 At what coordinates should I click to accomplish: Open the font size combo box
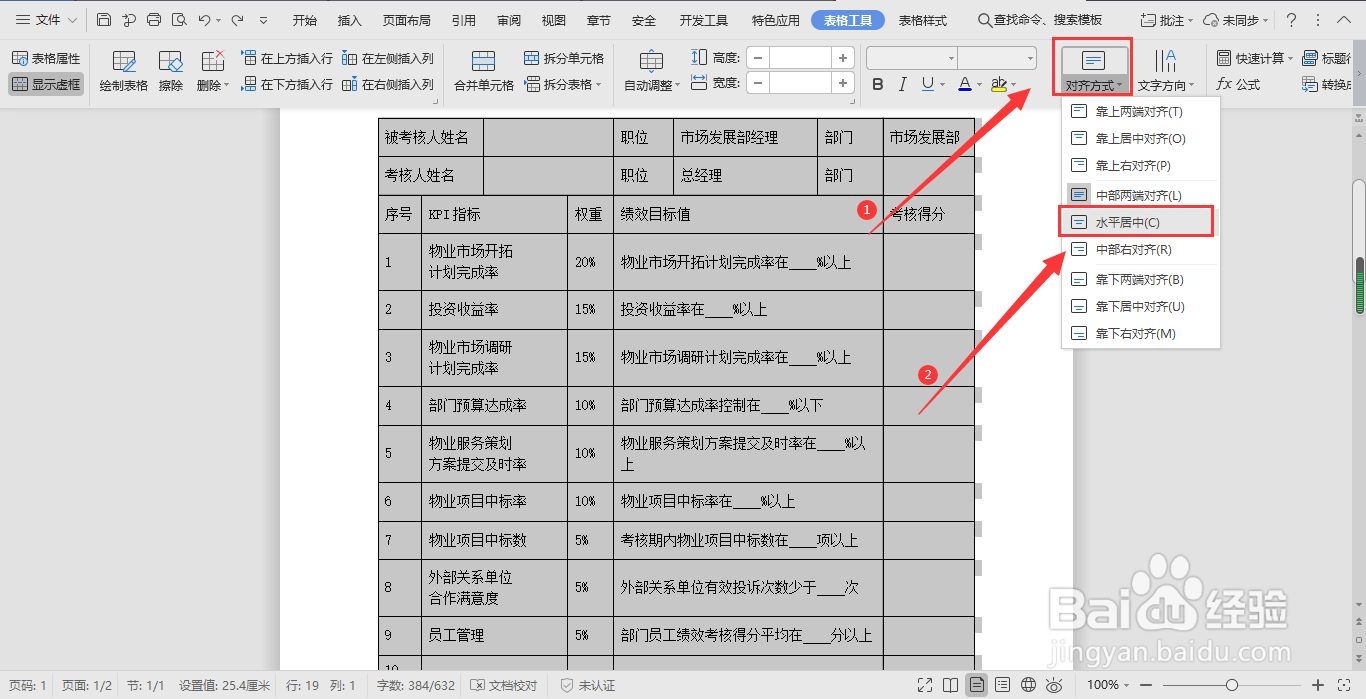[x=997, y=58]
